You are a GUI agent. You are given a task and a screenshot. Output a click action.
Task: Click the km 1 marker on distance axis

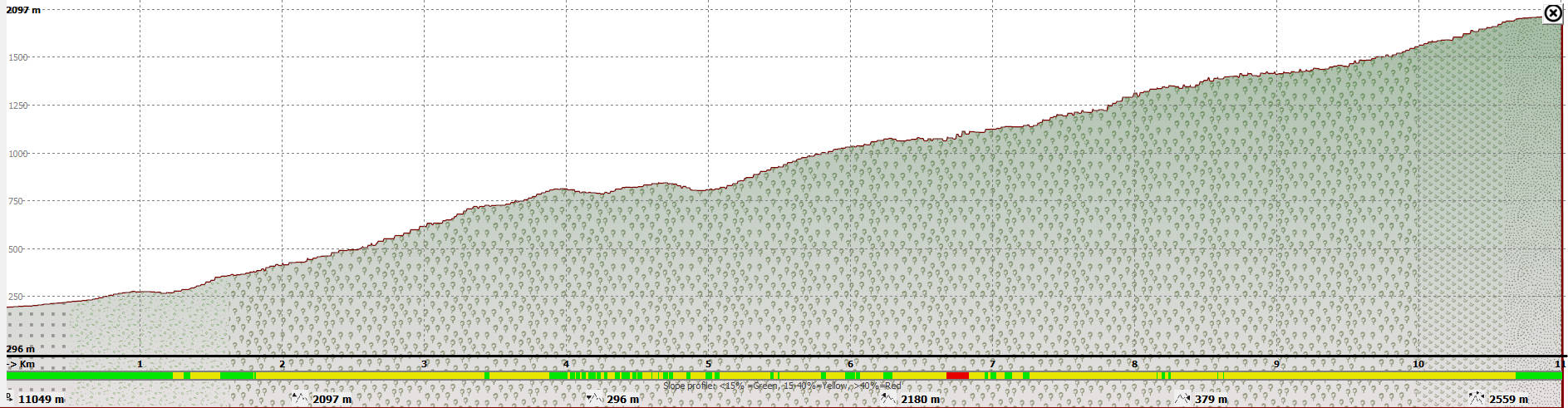tap(140, 364)
